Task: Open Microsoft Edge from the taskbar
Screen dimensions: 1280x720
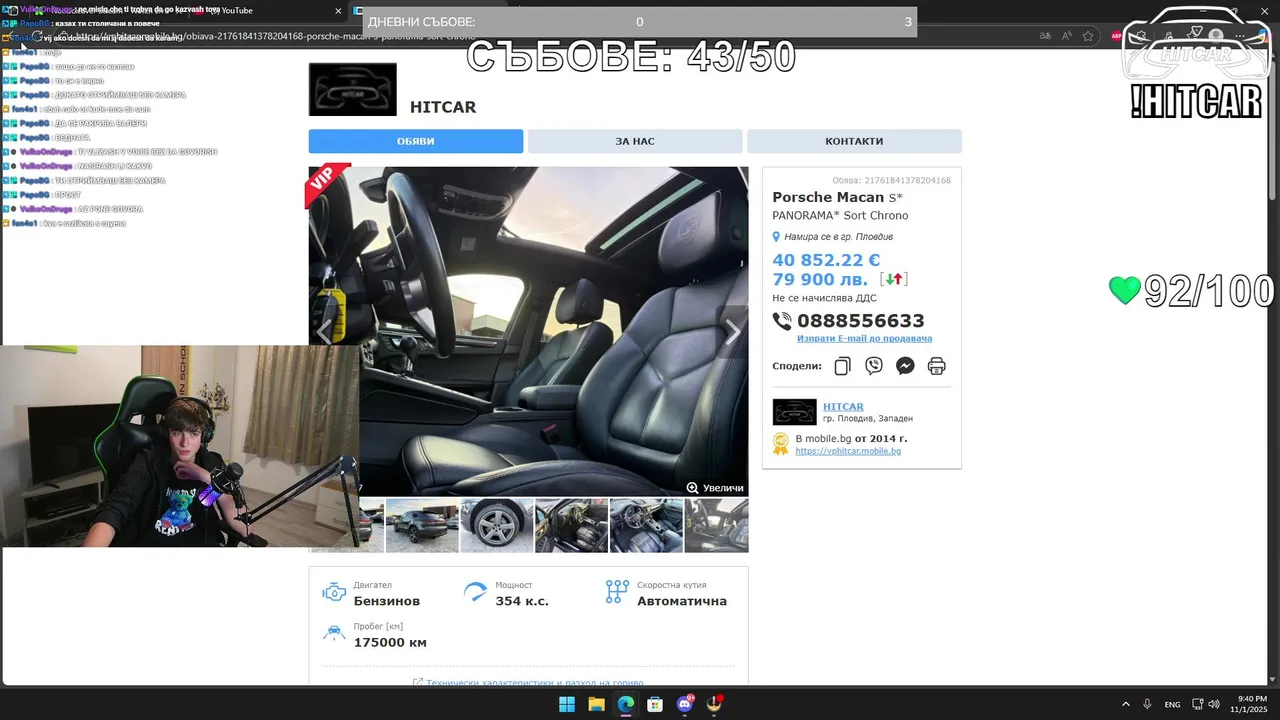Action: tap(626, 704)
